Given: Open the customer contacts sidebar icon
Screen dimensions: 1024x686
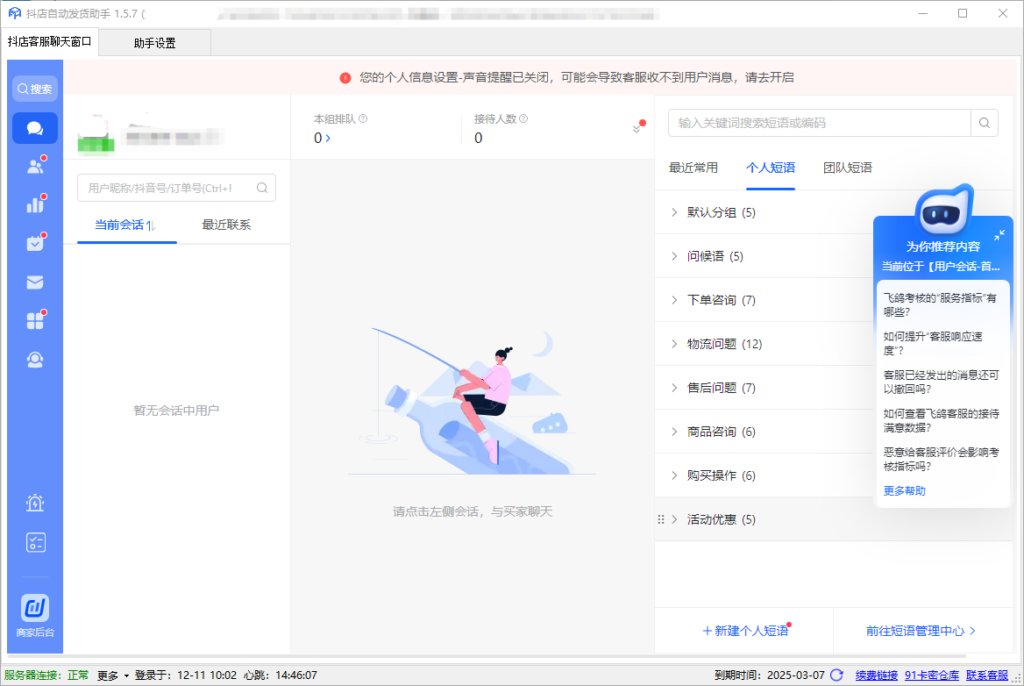Looking at the screenshot, I should click(x=35, y=167).
